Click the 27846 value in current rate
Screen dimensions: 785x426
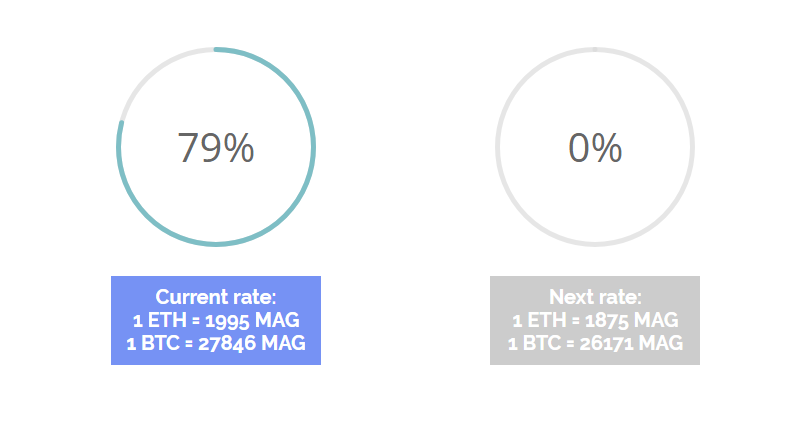(244, 343)
